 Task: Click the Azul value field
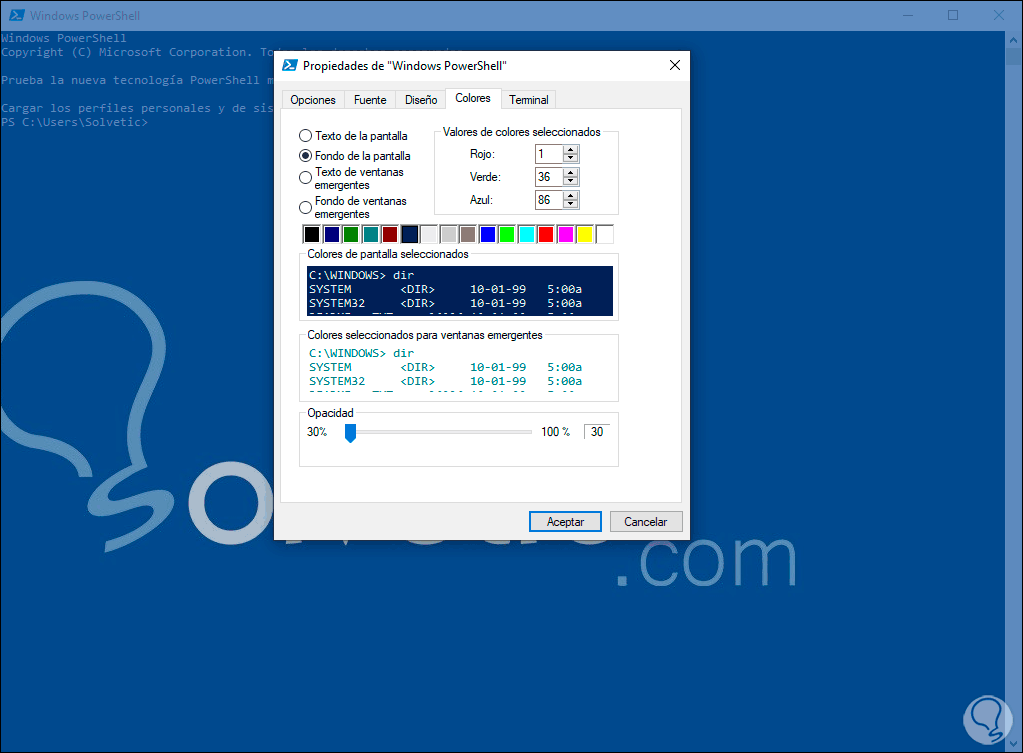549,200
